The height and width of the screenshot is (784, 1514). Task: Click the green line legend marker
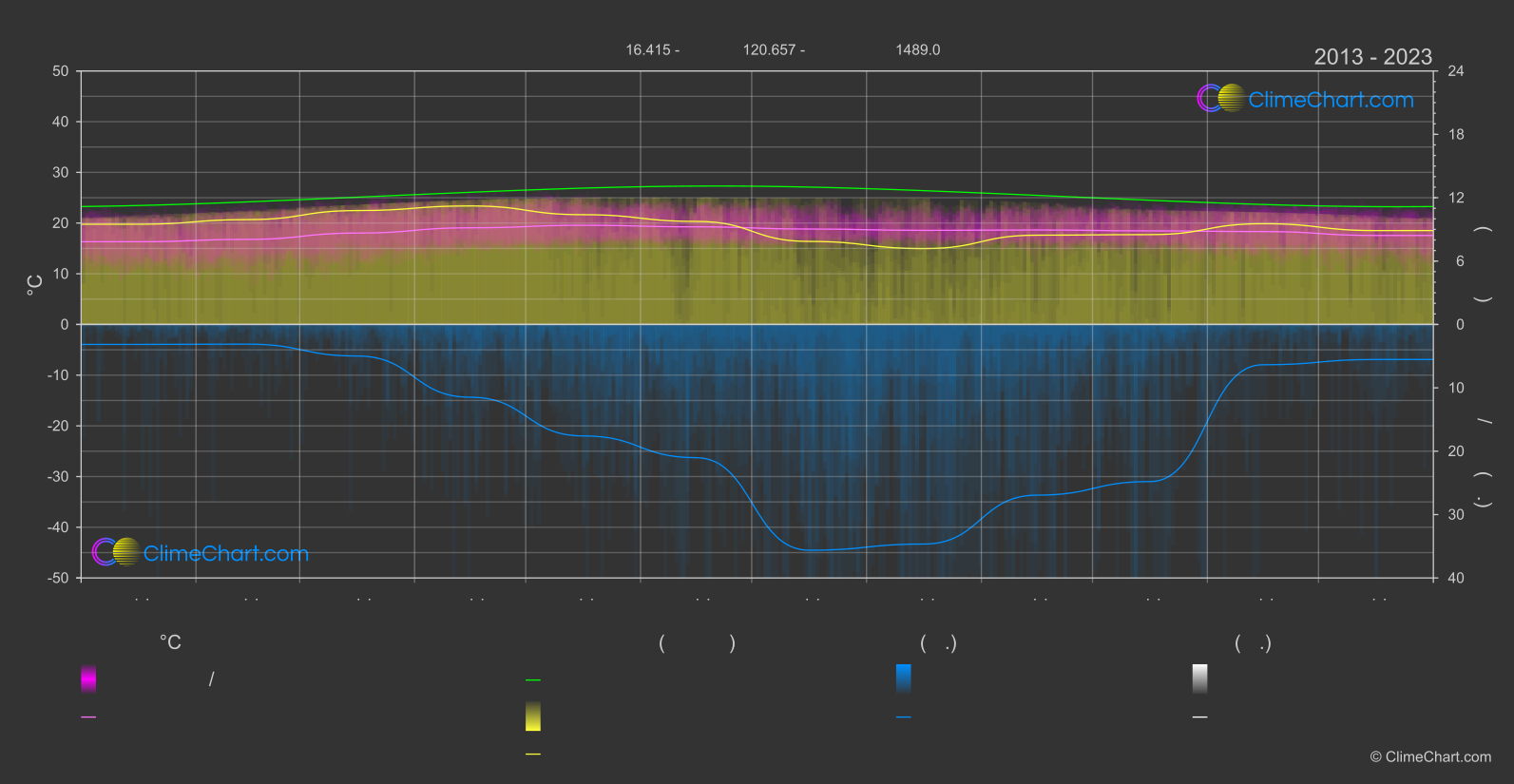tap(533, 680)
